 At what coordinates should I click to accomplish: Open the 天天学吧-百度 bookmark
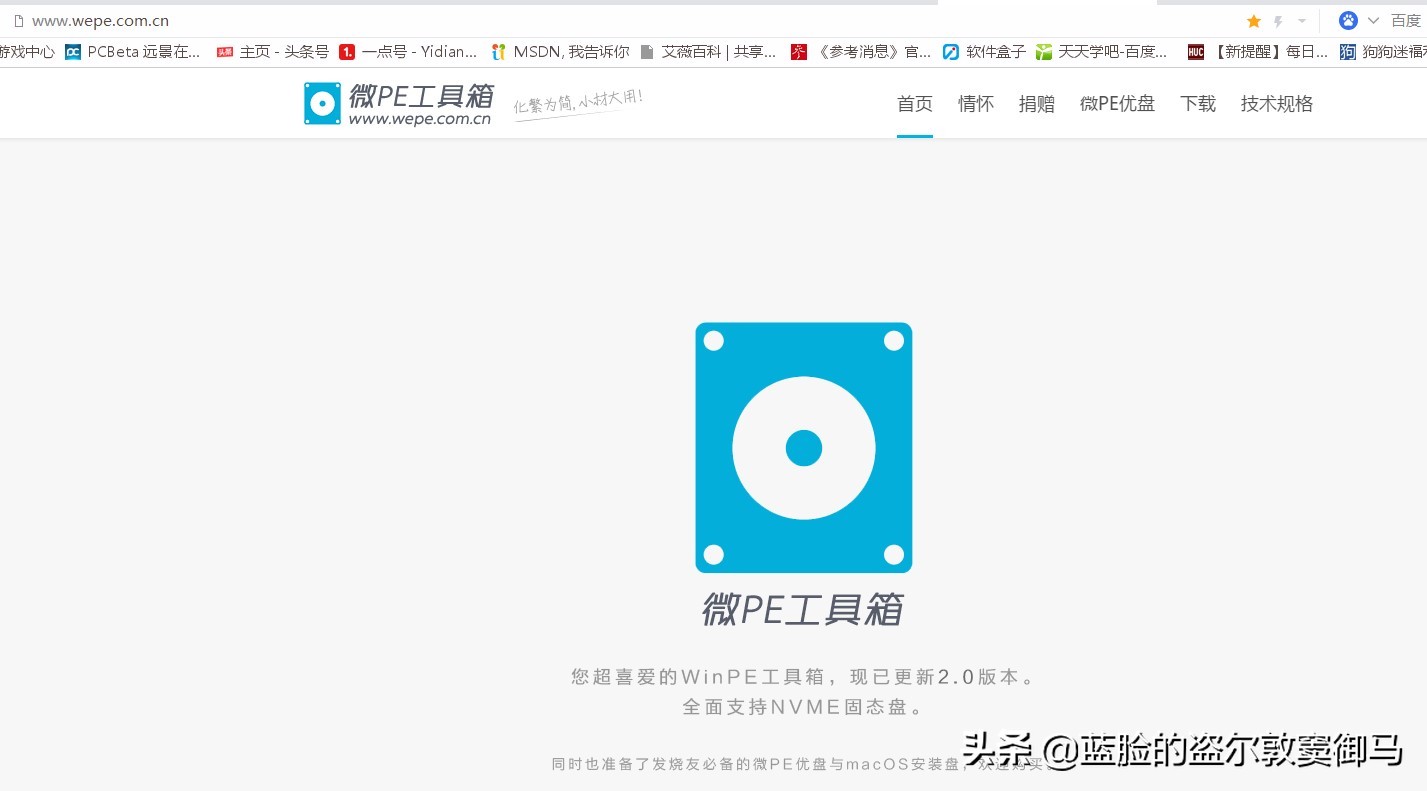pyautogui.click(x=1102, y=52)
